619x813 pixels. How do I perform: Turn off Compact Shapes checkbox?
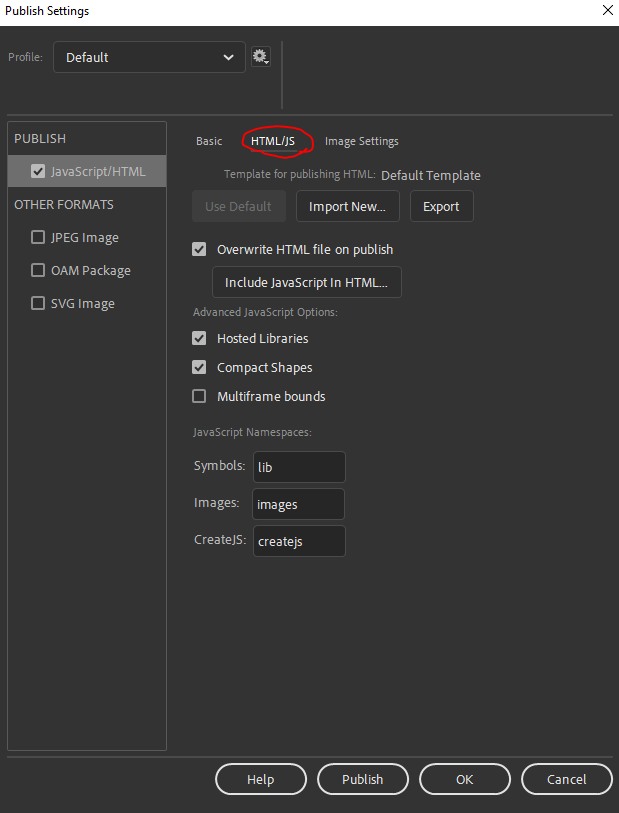click(x=199, y=368)
